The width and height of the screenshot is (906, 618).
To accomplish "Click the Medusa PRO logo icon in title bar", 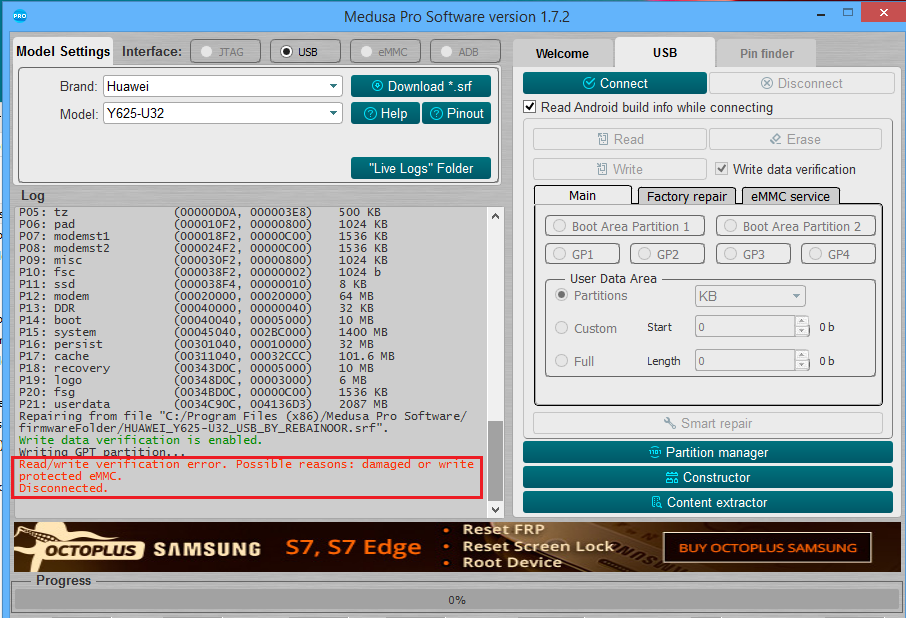I will 20,16.
